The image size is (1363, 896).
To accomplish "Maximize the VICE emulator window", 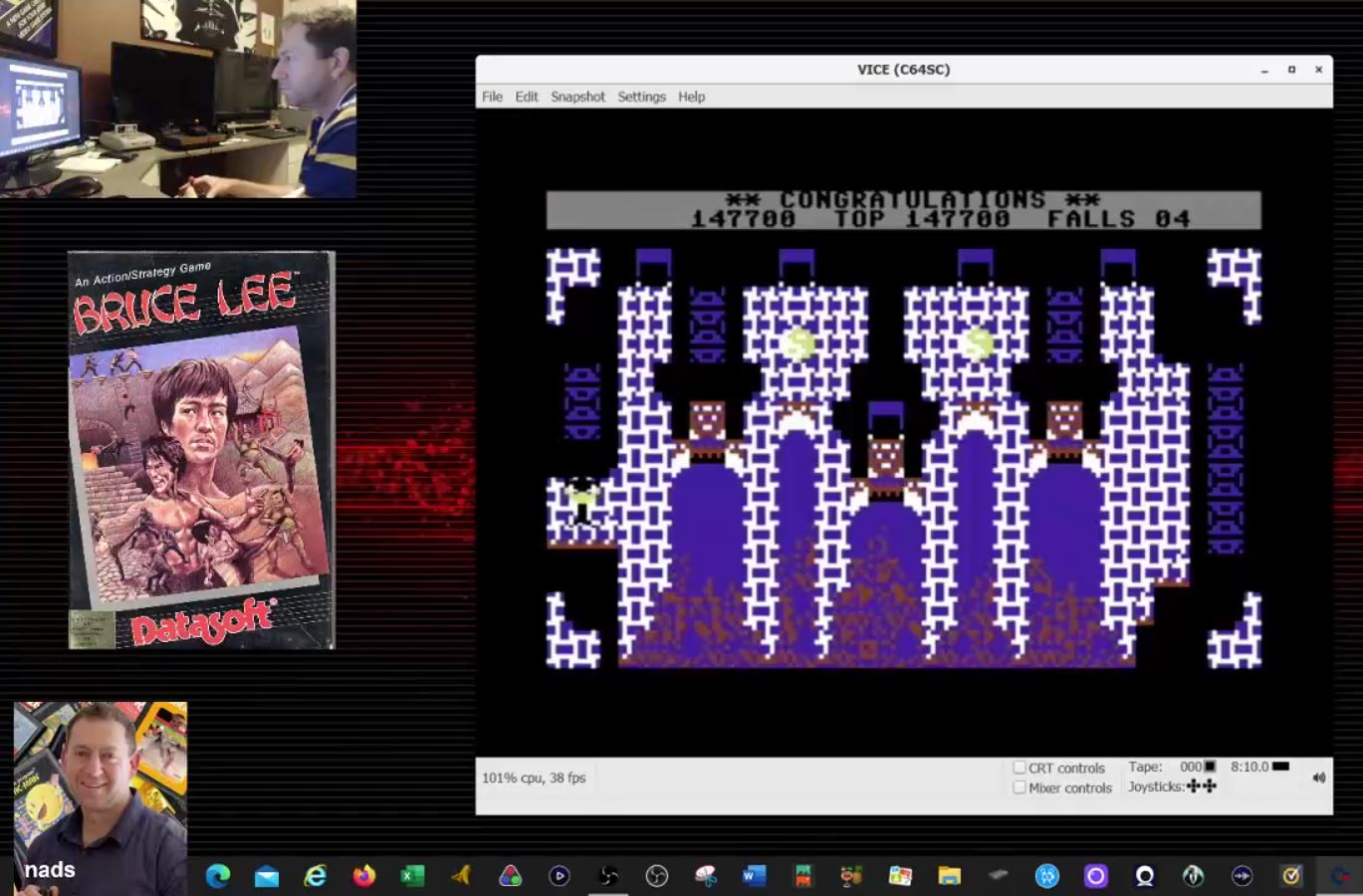I will click(x=1291, y=70).
